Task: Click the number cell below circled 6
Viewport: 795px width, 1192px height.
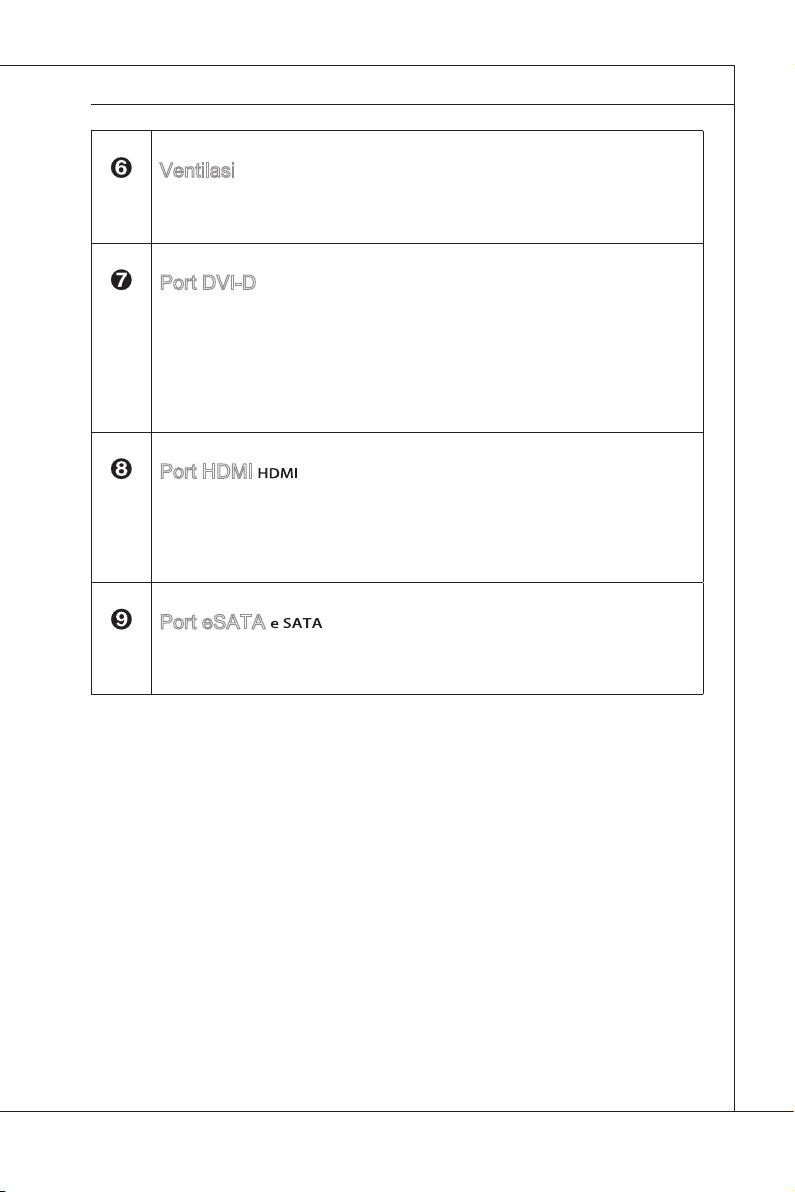Action: (121, 211)
